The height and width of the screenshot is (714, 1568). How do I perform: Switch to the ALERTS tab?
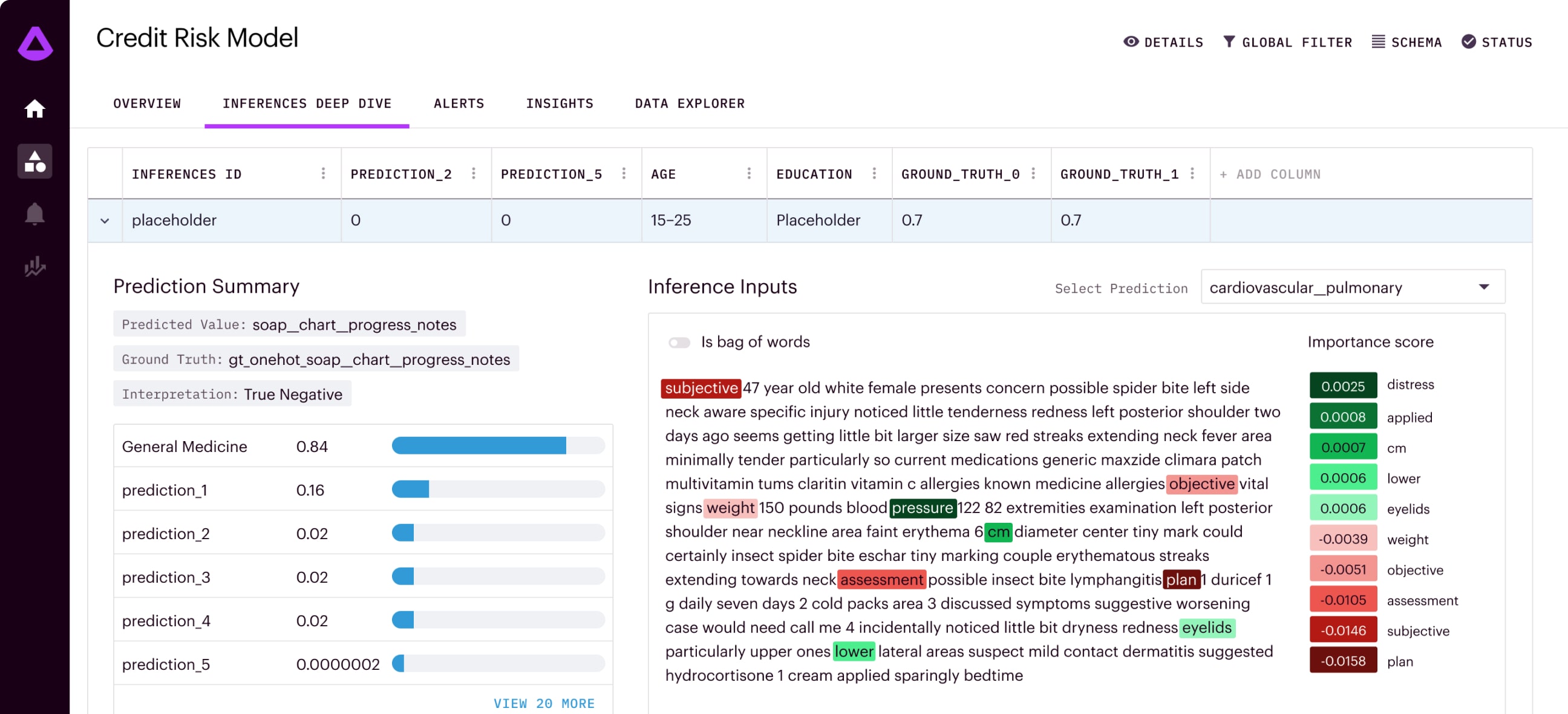tap(459, 103)
